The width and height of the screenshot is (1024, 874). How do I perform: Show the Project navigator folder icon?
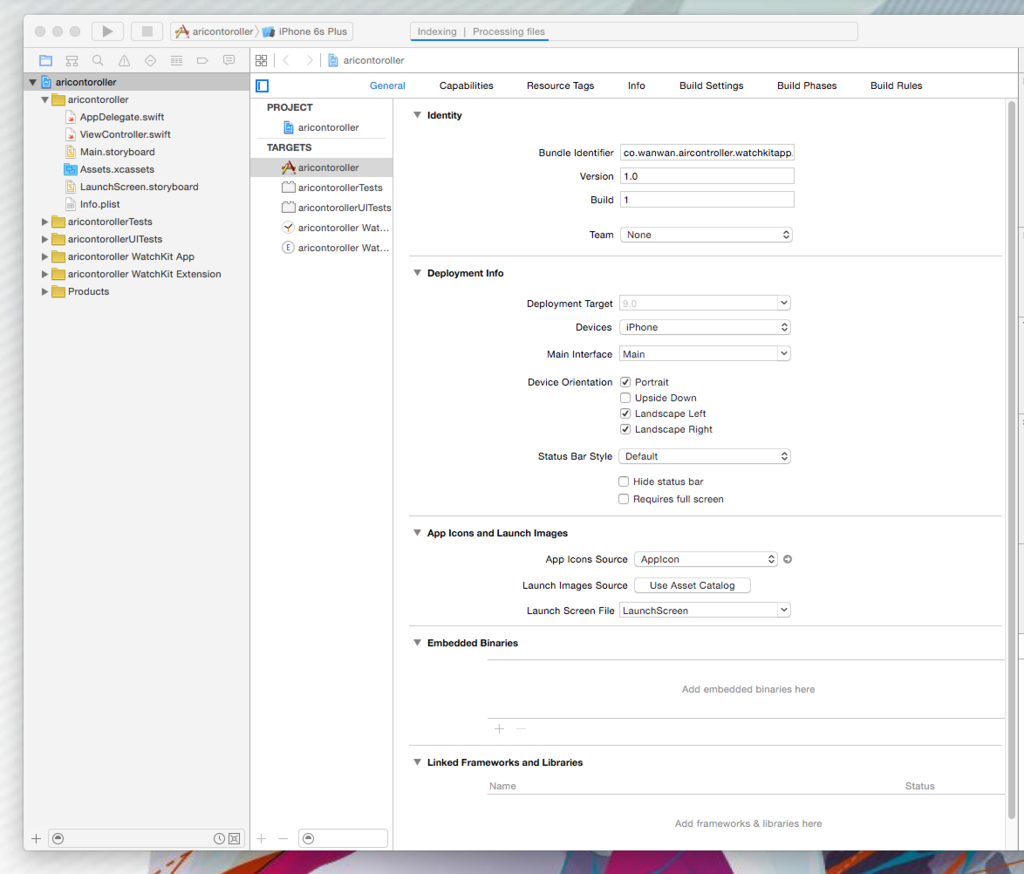point(46,61)
